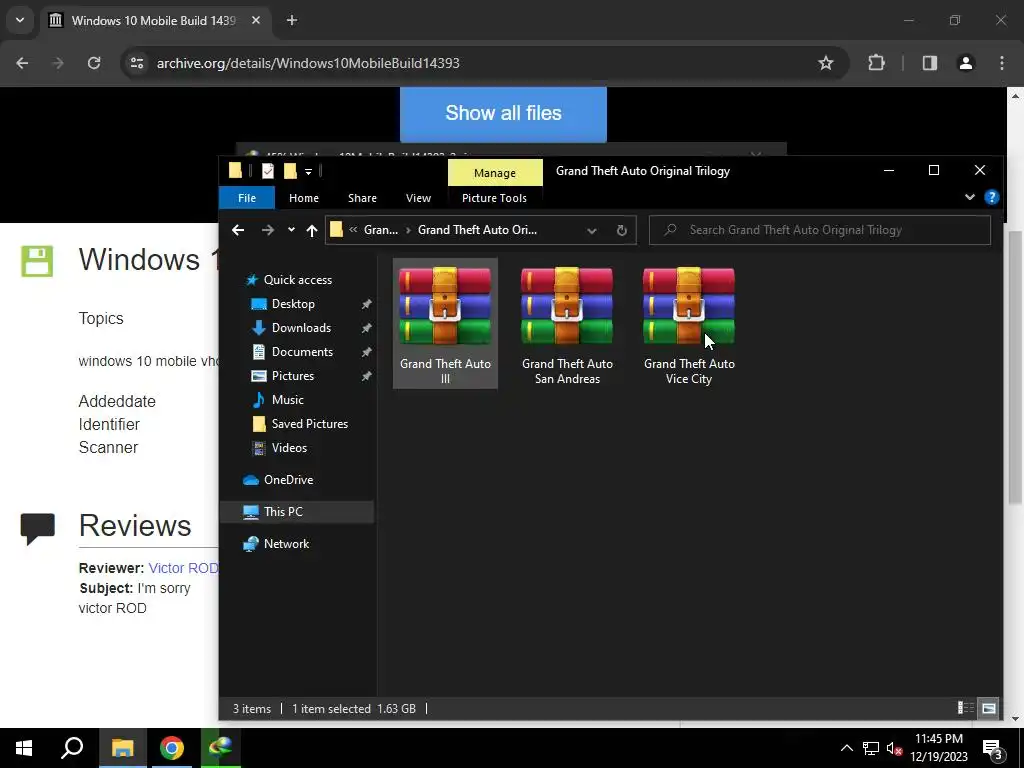Select Grand Theft Auto Vice City archive

click(x=689, y=323)
